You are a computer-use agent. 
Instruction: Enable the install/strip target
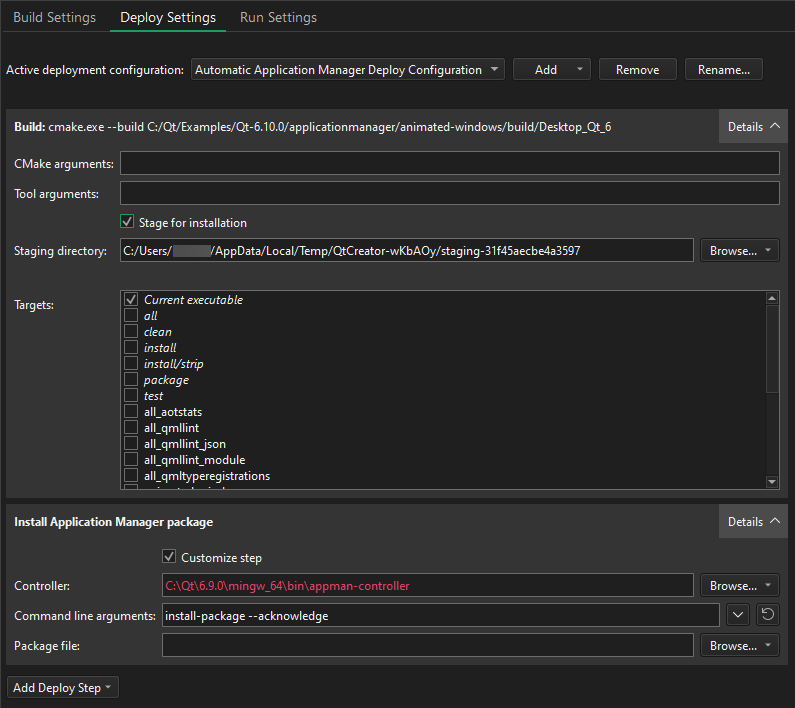[131, 364]
